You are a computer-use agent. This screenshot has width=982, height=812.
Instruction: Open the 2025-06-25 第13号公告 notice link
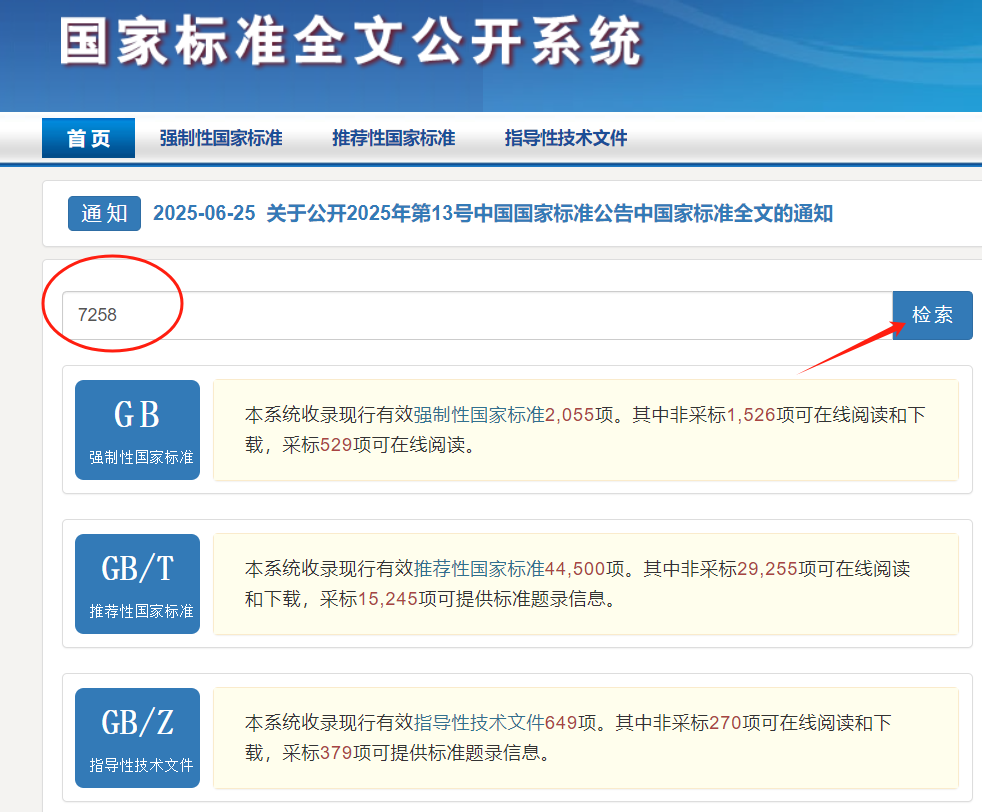(x=495, y=213)
